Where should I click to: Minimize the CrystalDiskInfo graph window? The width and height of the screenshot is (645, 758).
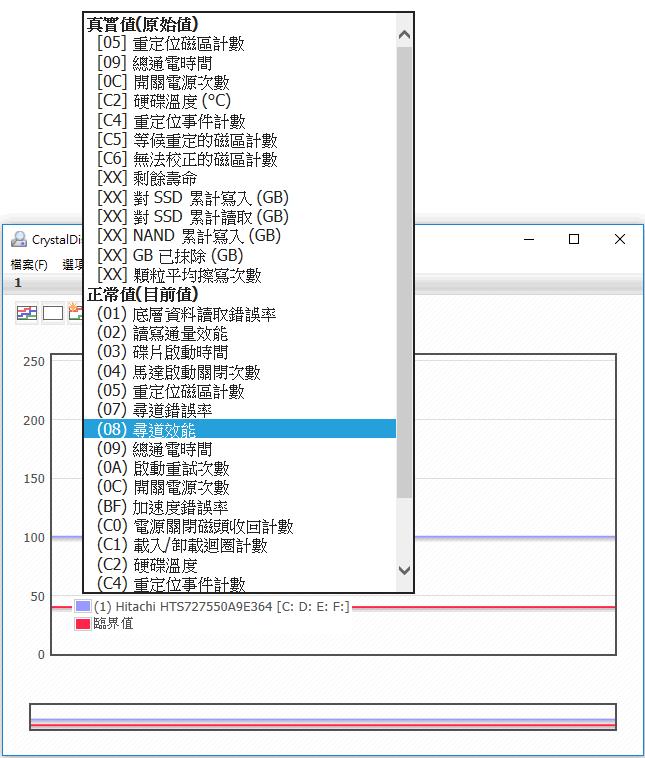529,239
